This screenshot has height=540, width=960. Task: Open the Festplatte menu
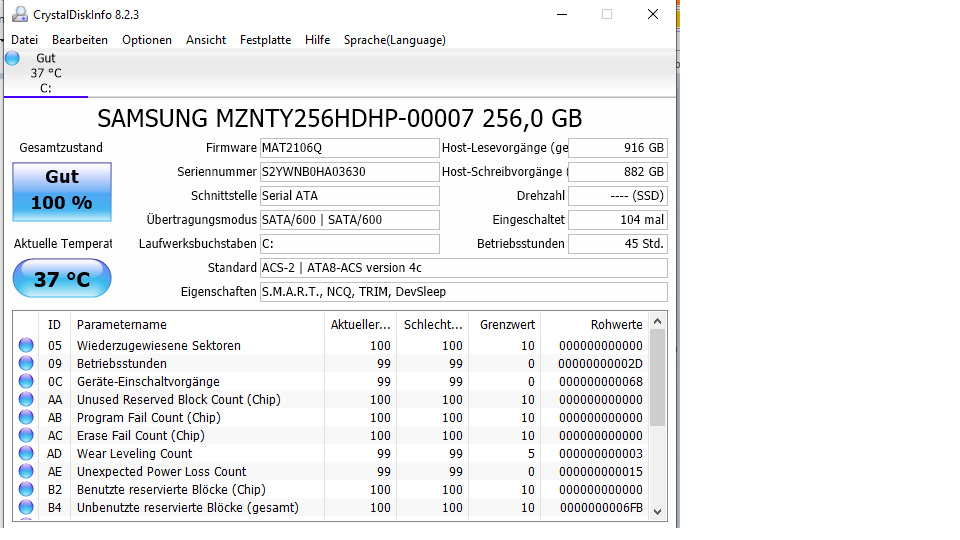tap(265, 40)
